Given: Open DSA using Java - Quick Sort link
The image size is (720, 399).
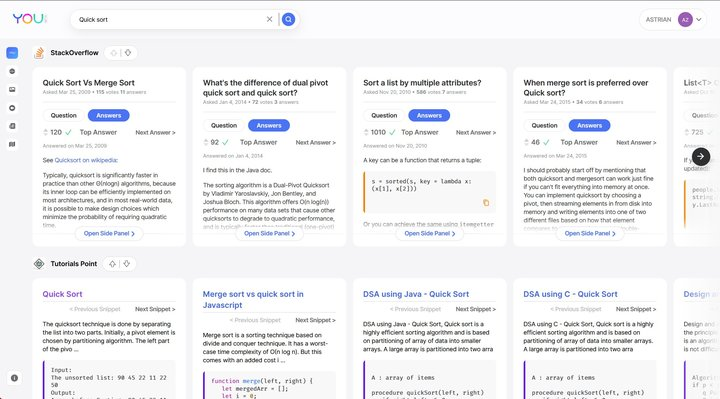Looking at the screenshot, I should pos(416,294).
